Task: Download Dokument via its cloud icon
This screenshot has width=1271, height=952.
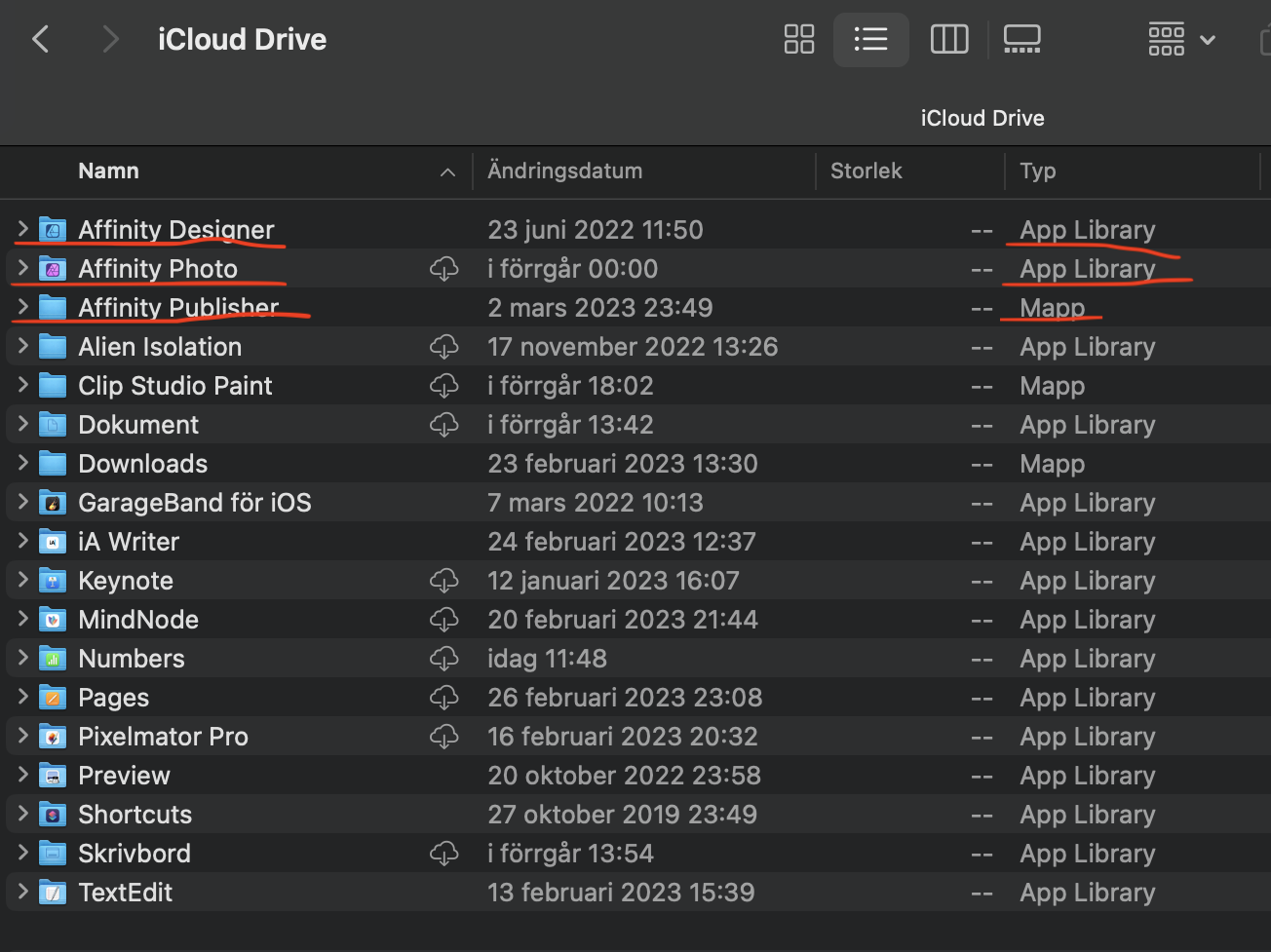Action: (x=444, y=425)
